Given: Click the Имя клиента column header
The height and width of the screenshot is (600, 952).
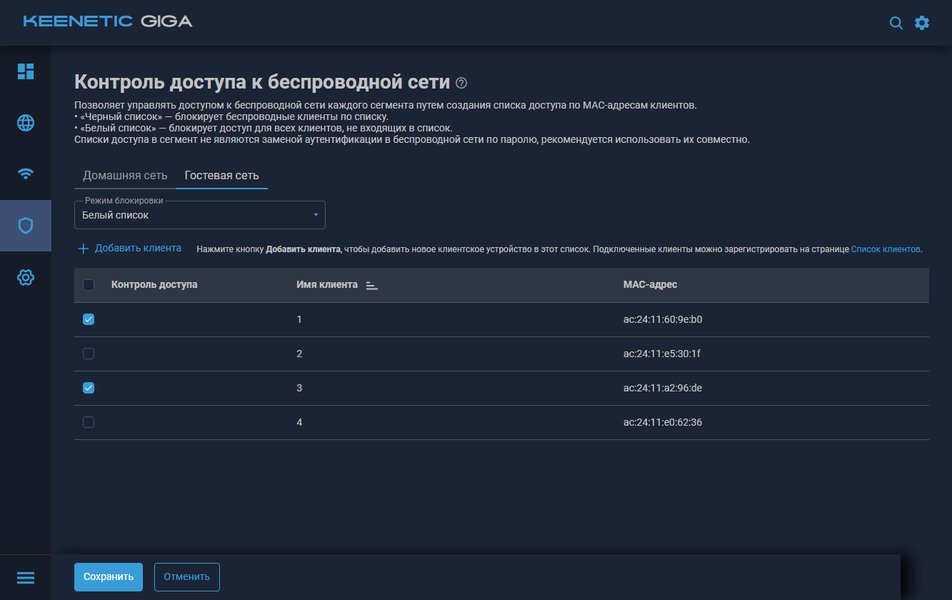Looking at the screenshot, I should click(x=327, y=285).
